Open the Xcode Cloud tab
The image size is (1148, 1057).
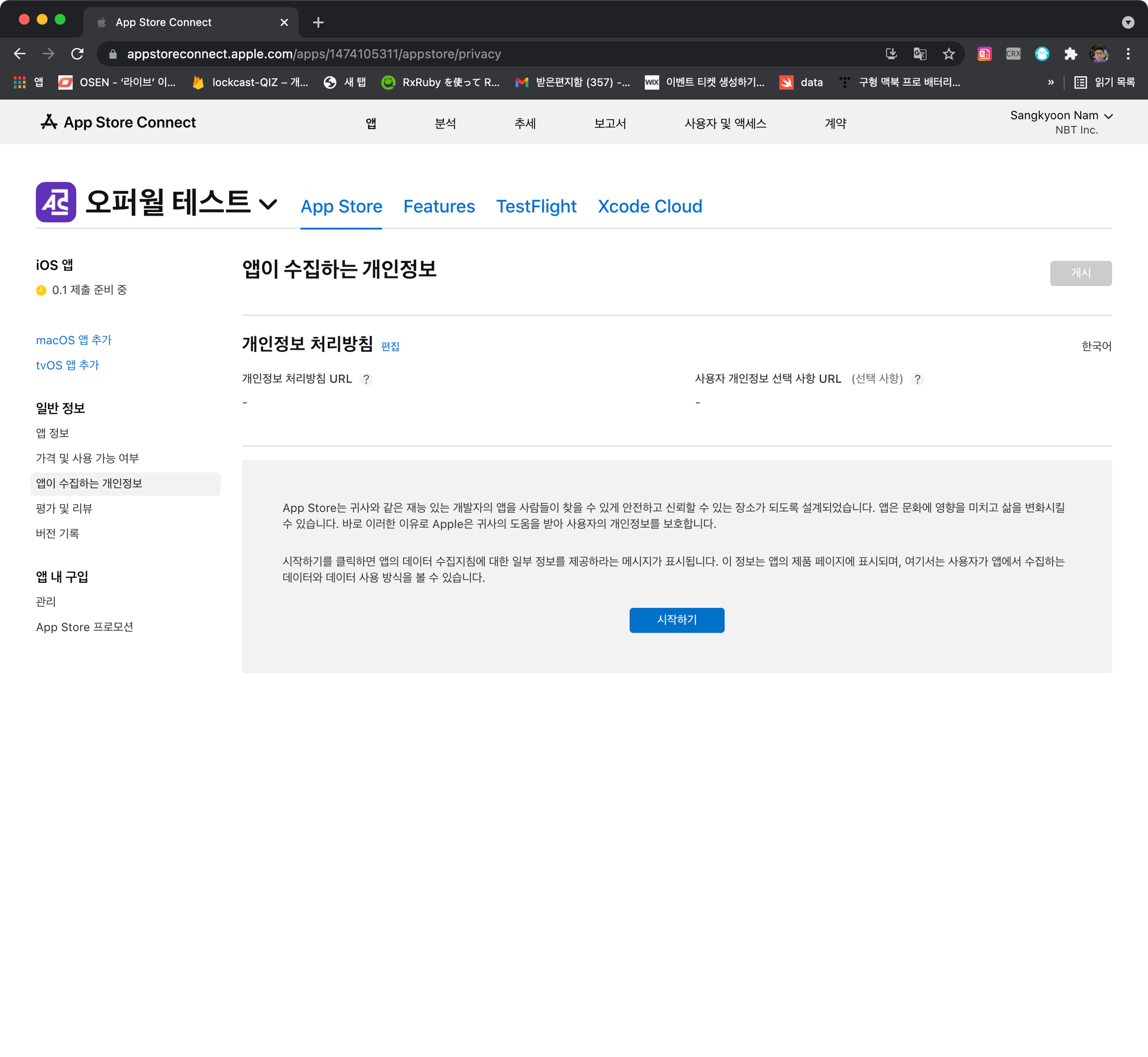pos(650,207)
